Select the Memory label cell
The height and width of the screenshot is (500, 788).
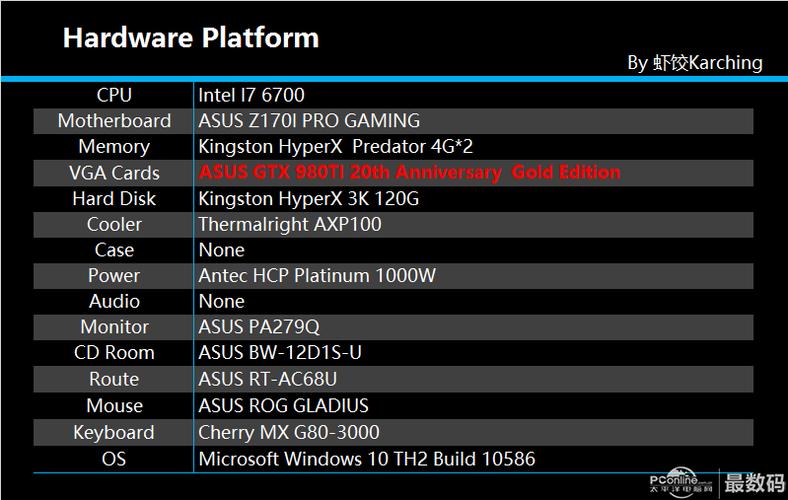pos(114,147)
